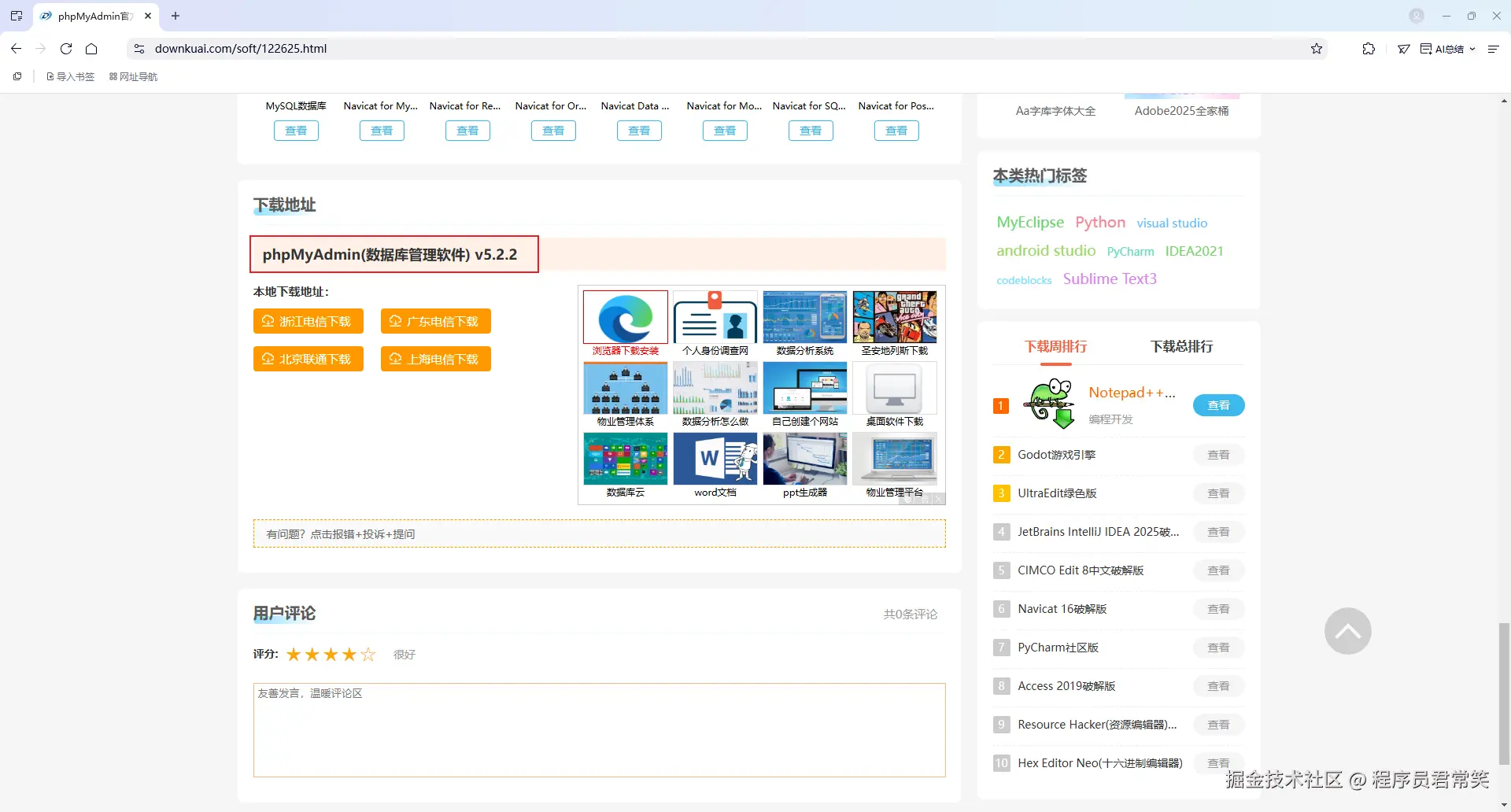Viewport: 1511px width, 812px height.
Task: Bookmark page with the star icon
Action: [1317, 49]
